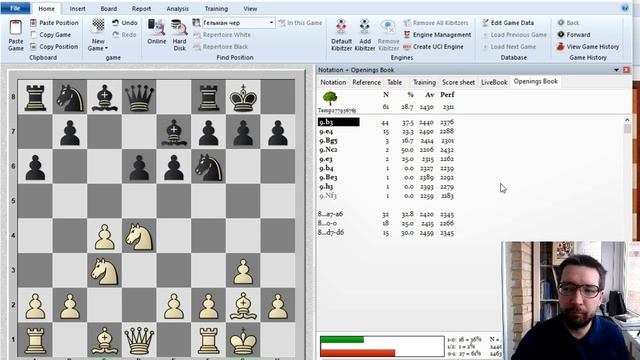Click the Back history button

[568, 23]
